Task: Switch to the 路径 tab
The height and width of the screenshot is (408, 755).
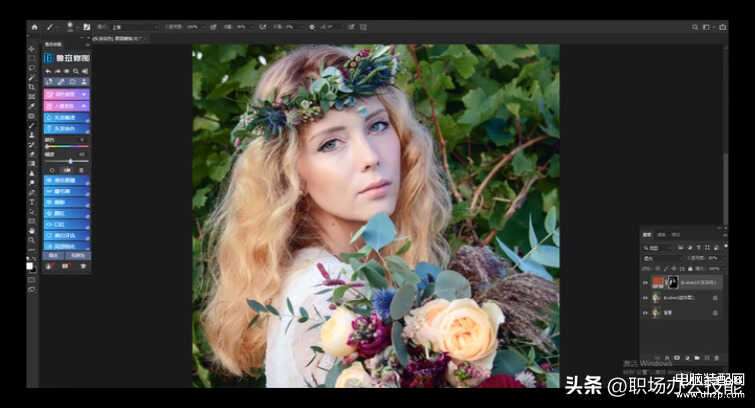Action: coord(676,235)
